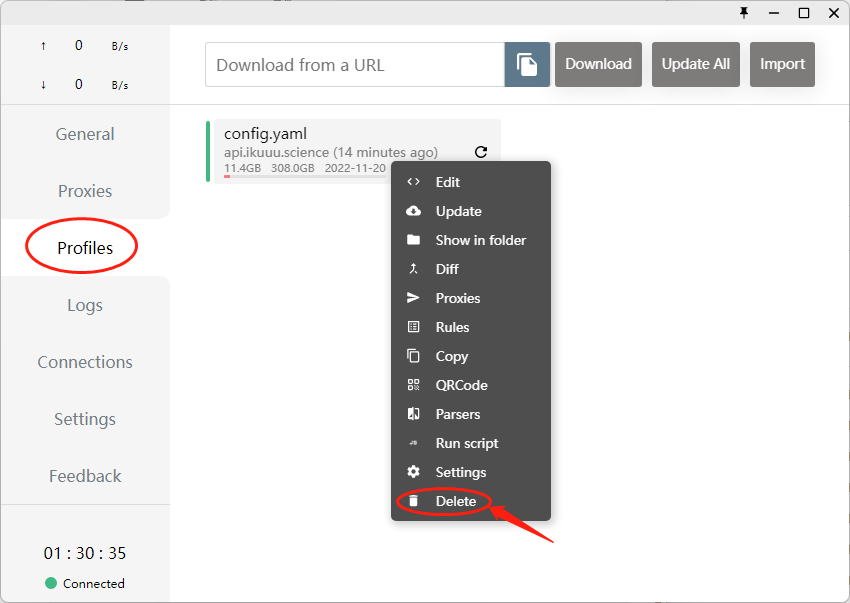Screen dimensions: 850x603
Task: Click the refresh icon on config.yaml profile
Action: (x=481, y=152)
